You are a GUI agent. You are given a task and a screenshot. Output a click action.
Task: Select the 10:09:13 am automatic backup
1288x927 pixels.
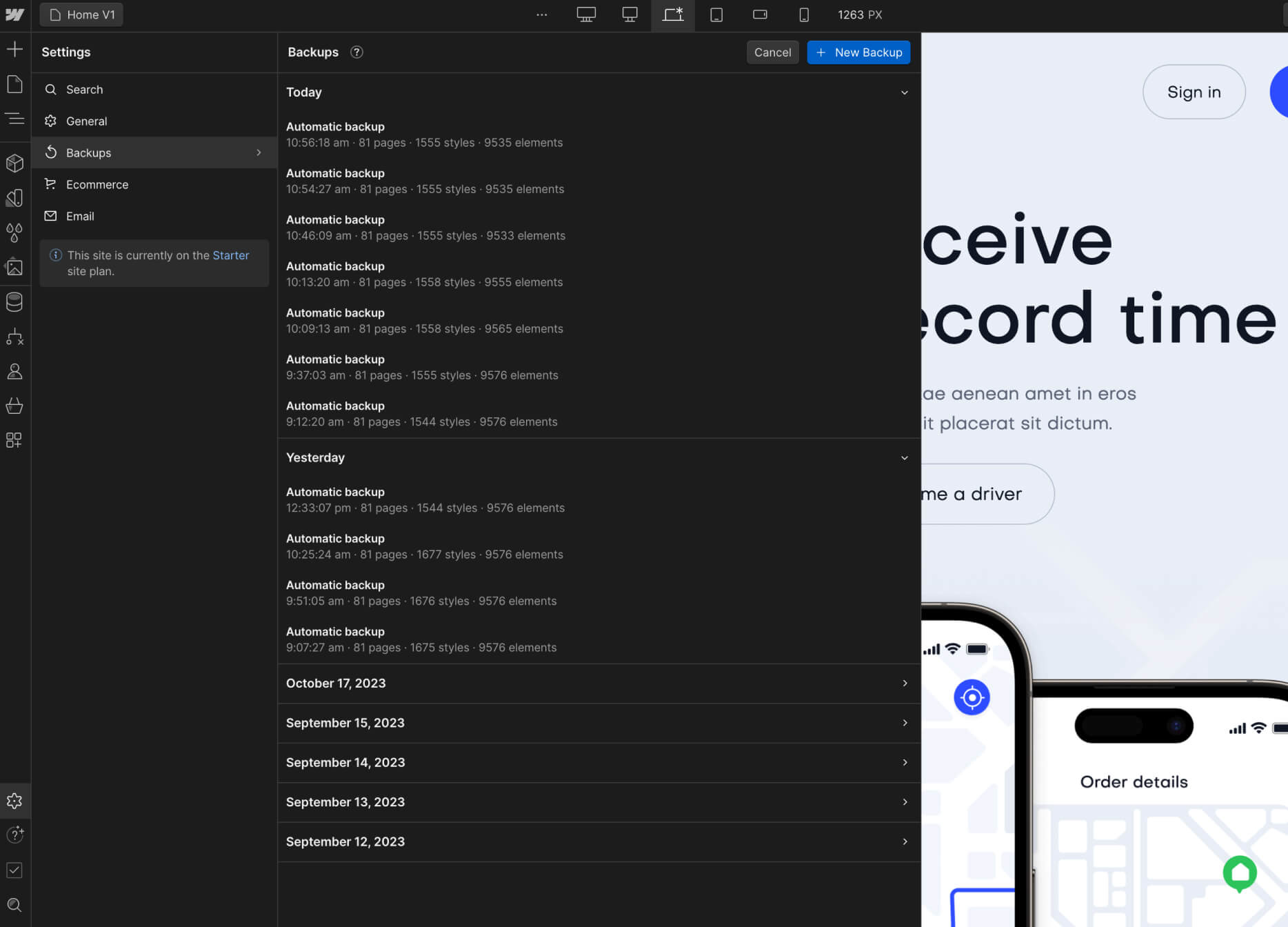tap(598, 321)
